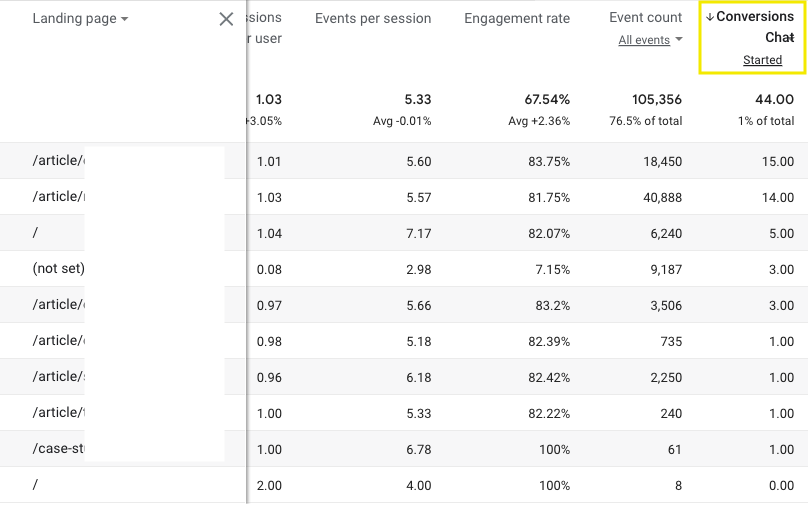The image size is (808, 505).
Task: Click the 15.00 conversions value
Action: 777,161
